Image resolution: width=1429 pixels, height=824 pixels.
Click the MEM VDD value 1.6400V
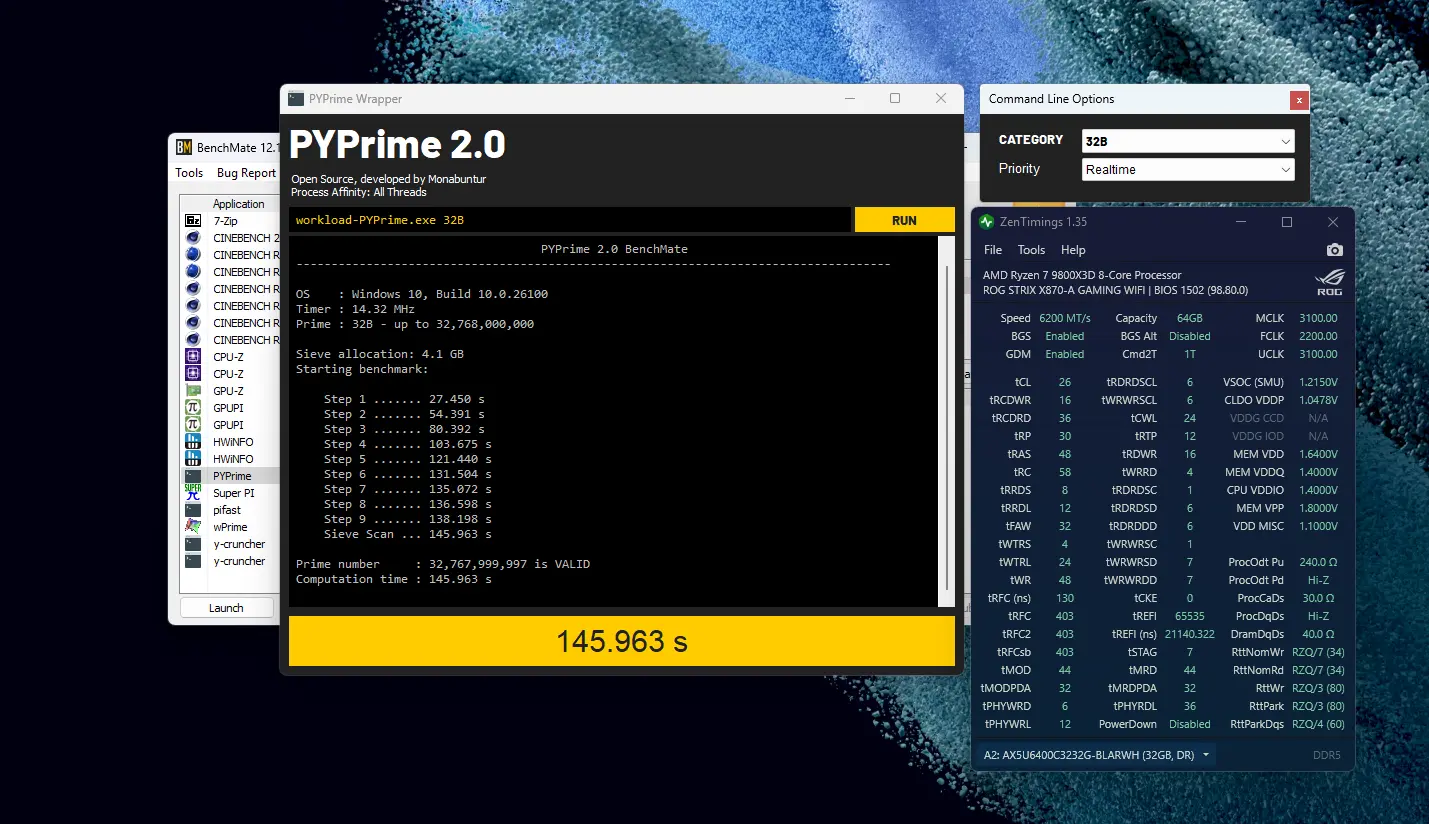[x=1318, y=454]
